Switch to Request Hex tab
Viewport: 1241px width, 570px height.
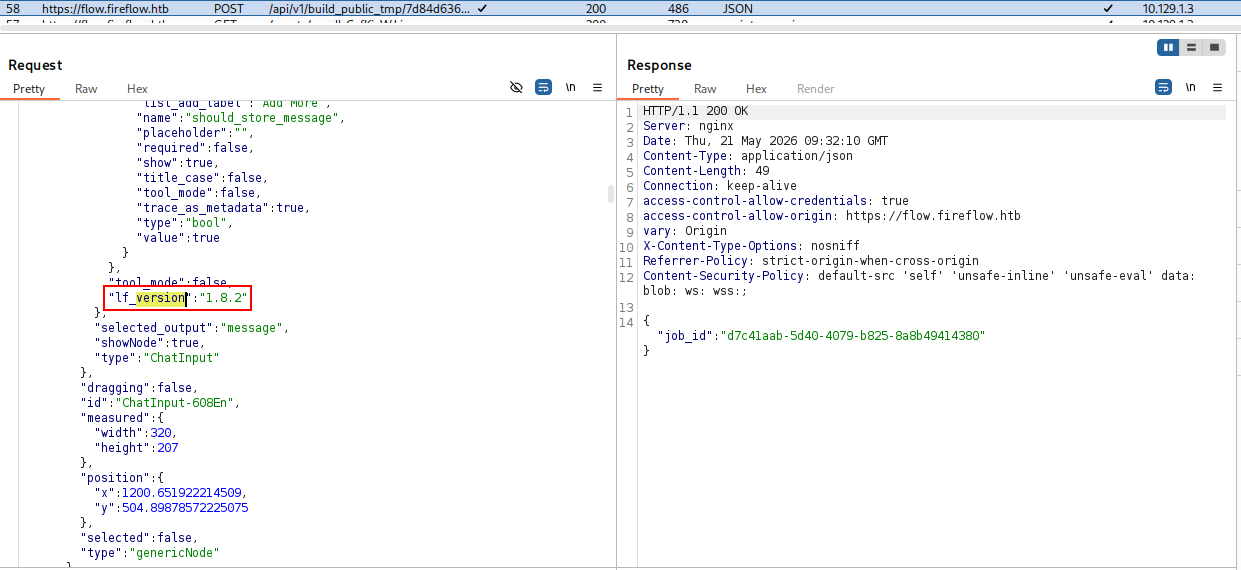tap(137, 89)
